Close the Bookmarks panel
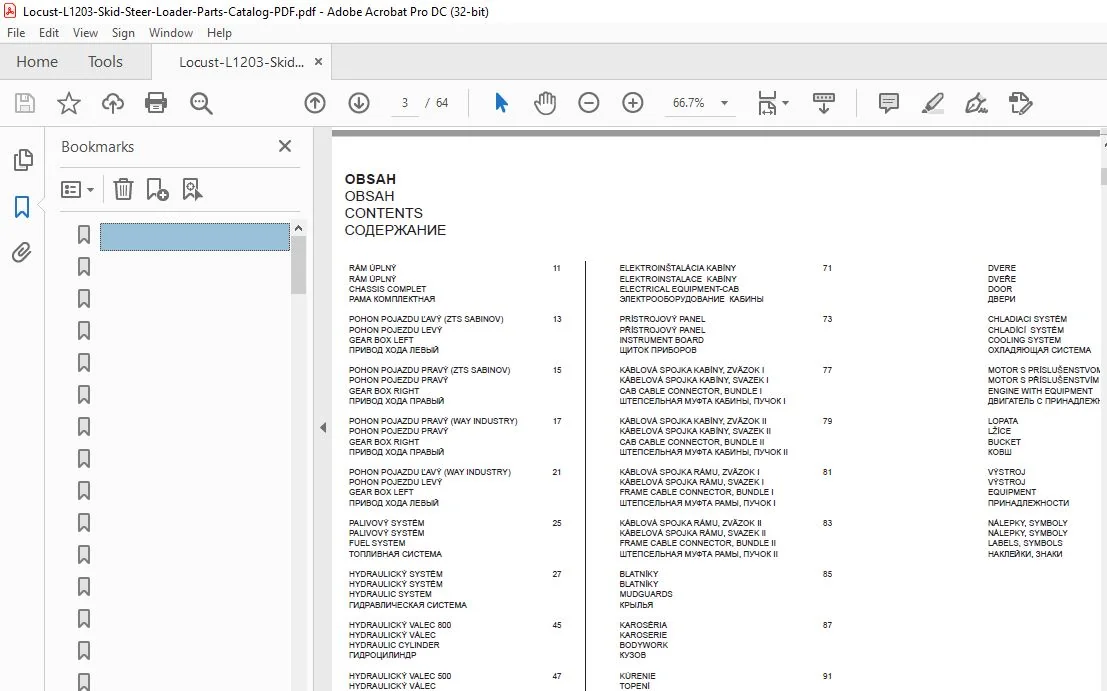Viewport: 1107px width, 691px height. pos(285,146)
